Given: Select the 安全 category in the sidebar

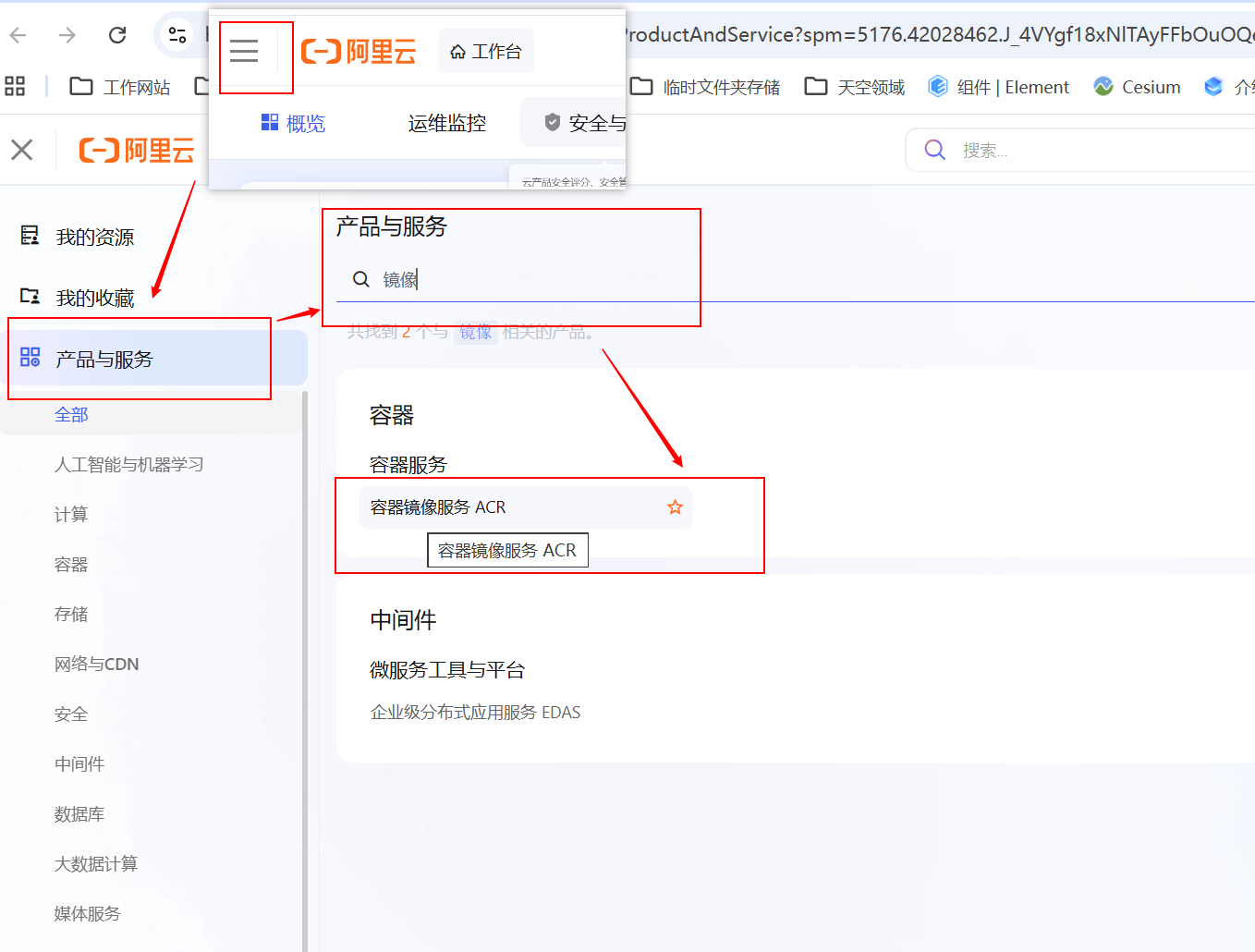Looking at the screenshot, I should click(71, 714).
